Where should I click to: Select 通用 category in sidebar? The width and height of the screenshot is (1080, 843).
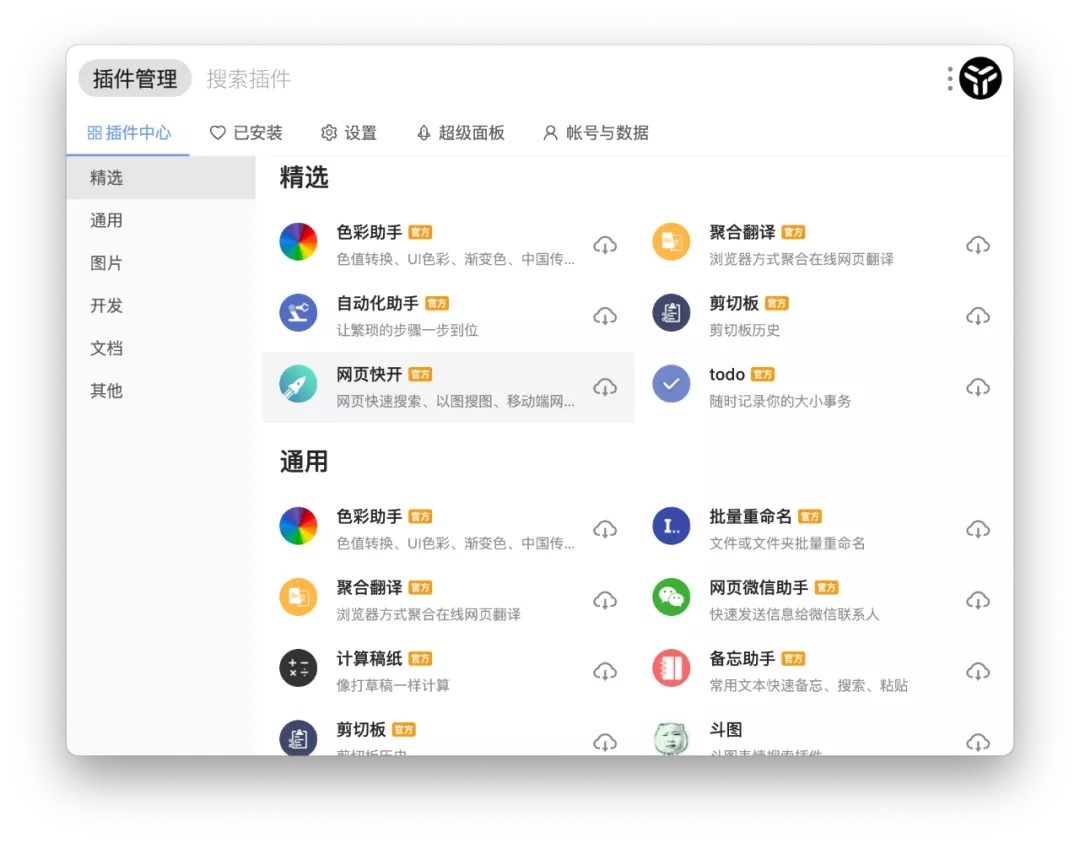pos(161,220)
